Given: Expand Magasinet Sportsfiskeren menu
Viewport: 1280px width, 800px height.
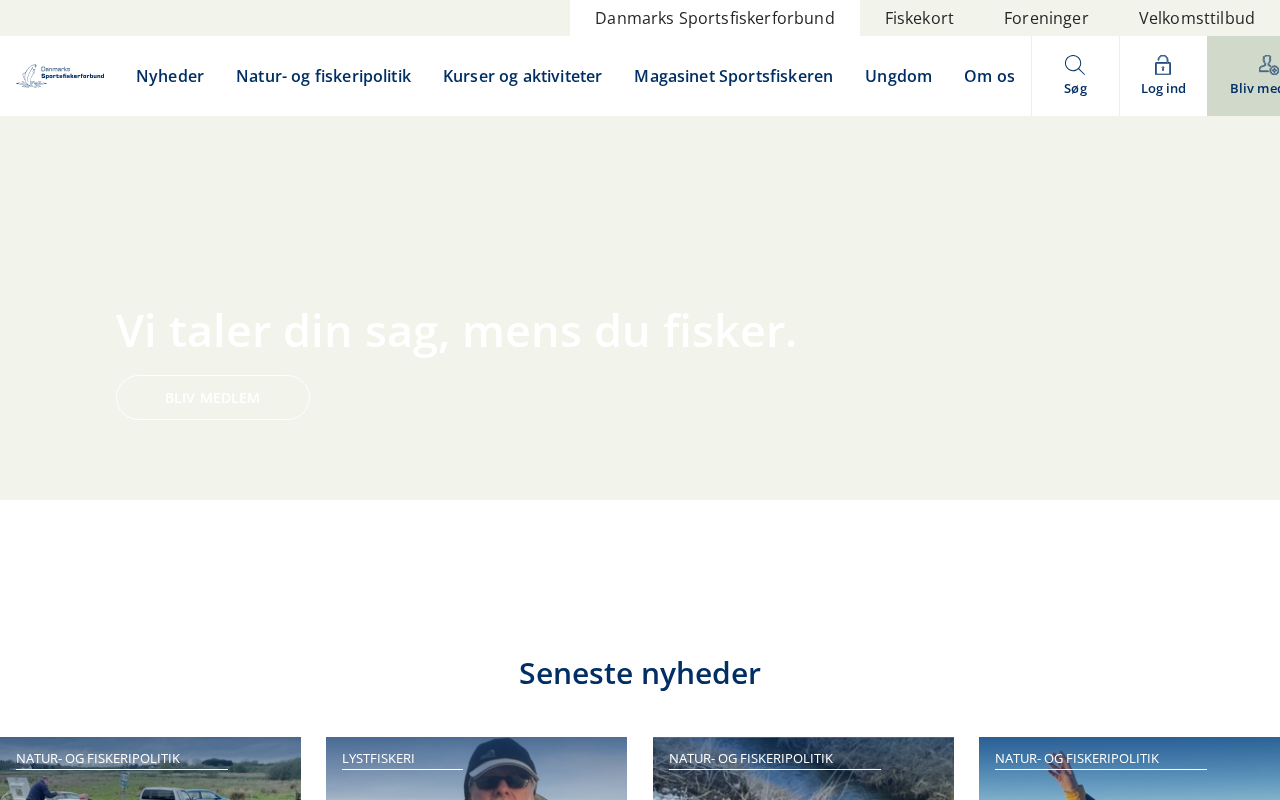Looking at the screenshot, I should coord(733,76).
